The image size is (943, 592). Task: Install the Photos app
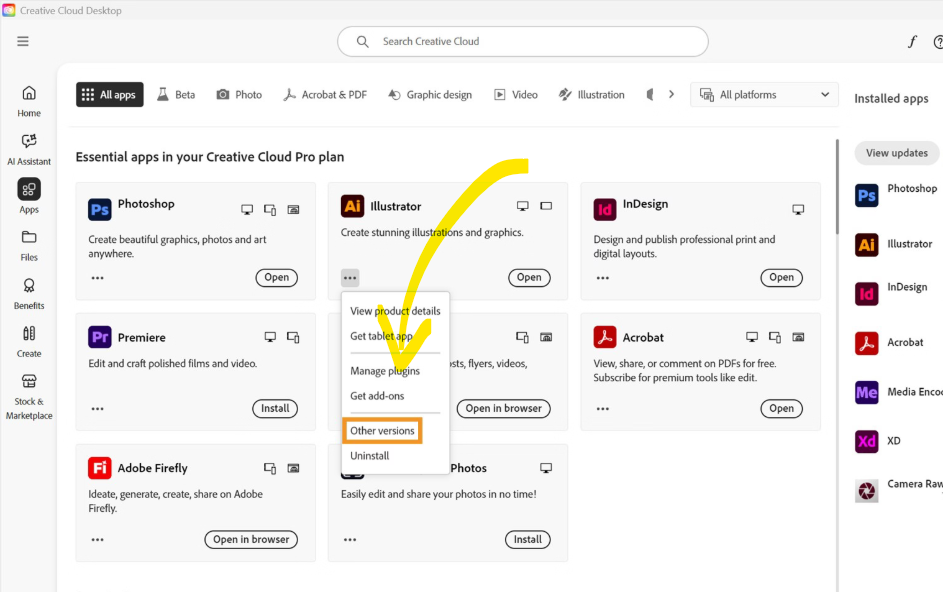coord(527,540)
